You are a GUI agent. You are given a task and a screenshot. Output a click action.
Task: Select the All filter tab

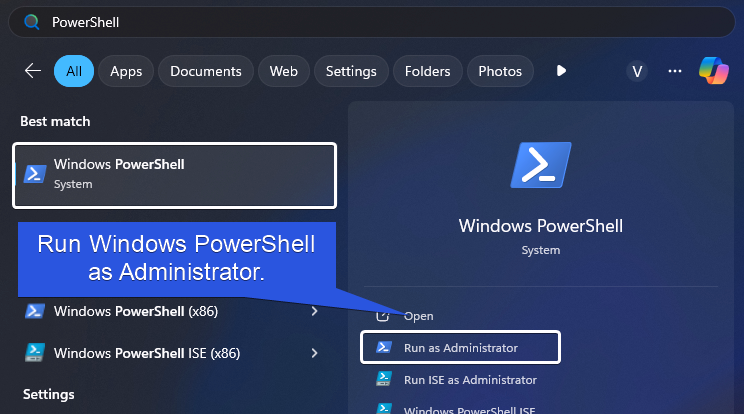tap(74, 71)
